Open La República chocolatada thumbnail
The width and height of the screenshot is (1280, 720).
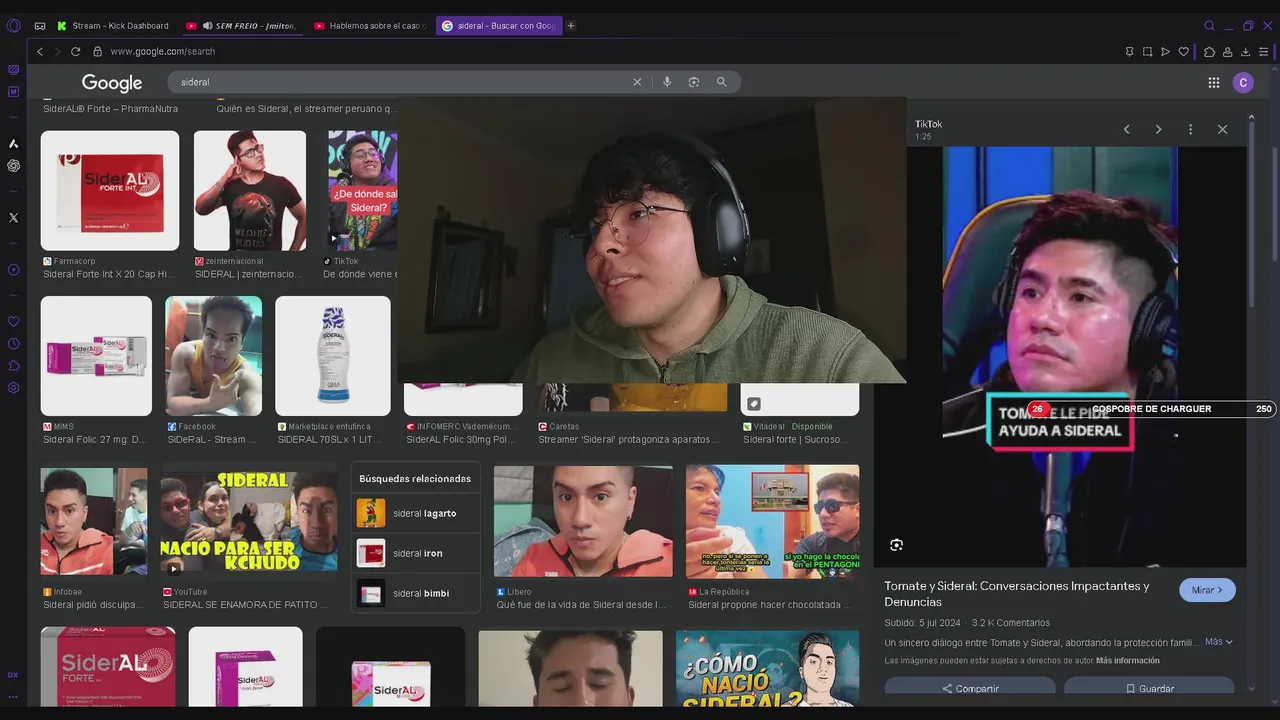pos(772,521)
